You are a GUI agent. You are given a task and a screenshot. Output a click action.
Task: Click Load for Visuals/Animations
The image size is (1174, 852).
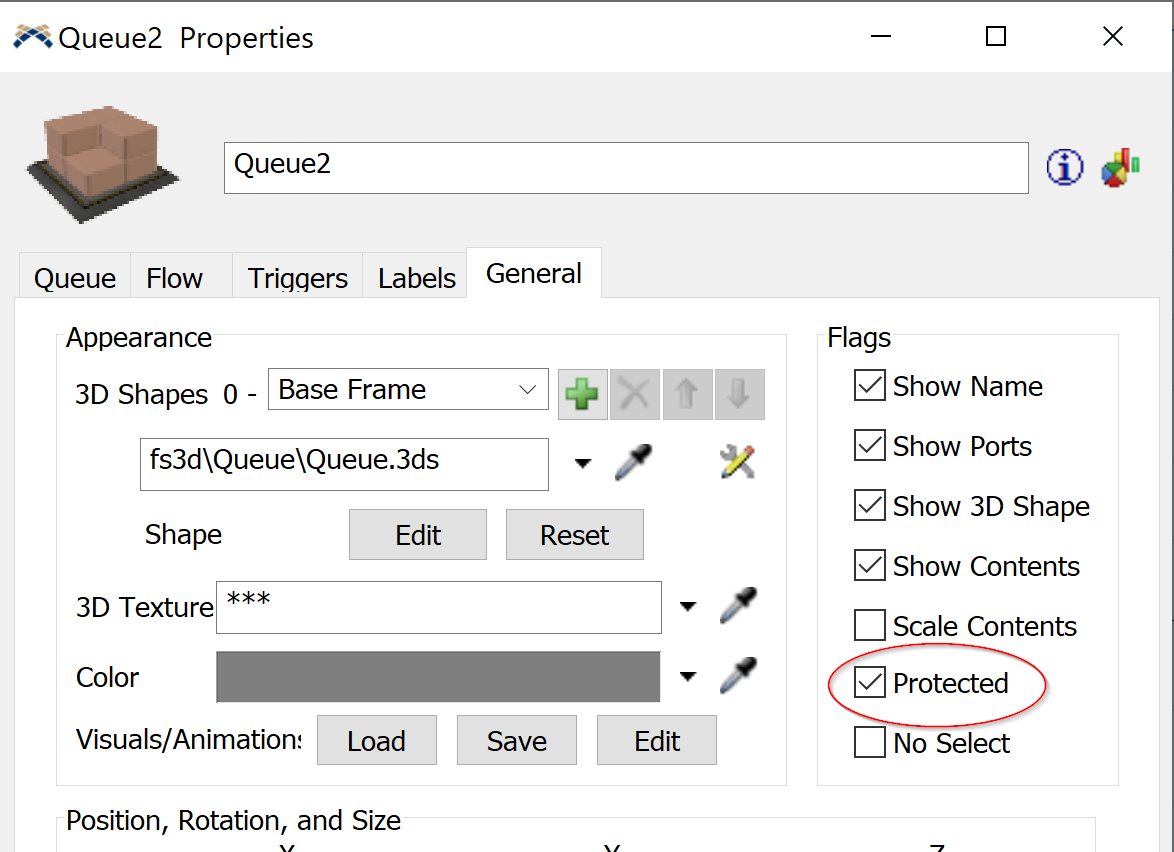coord(376,741)
